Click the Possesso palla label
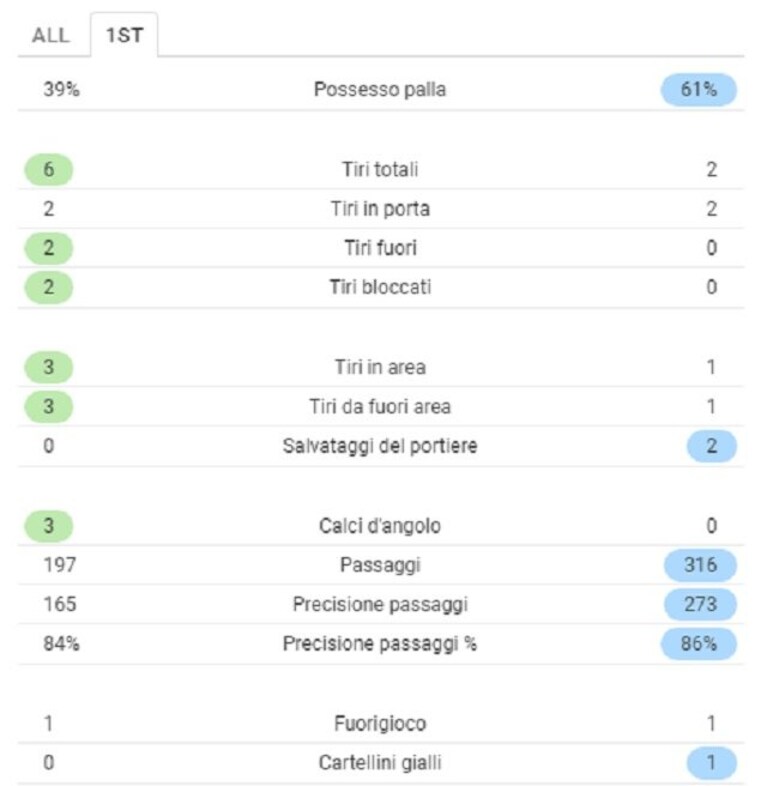Screen dimensions: 767x786 (x=379, y=90)
